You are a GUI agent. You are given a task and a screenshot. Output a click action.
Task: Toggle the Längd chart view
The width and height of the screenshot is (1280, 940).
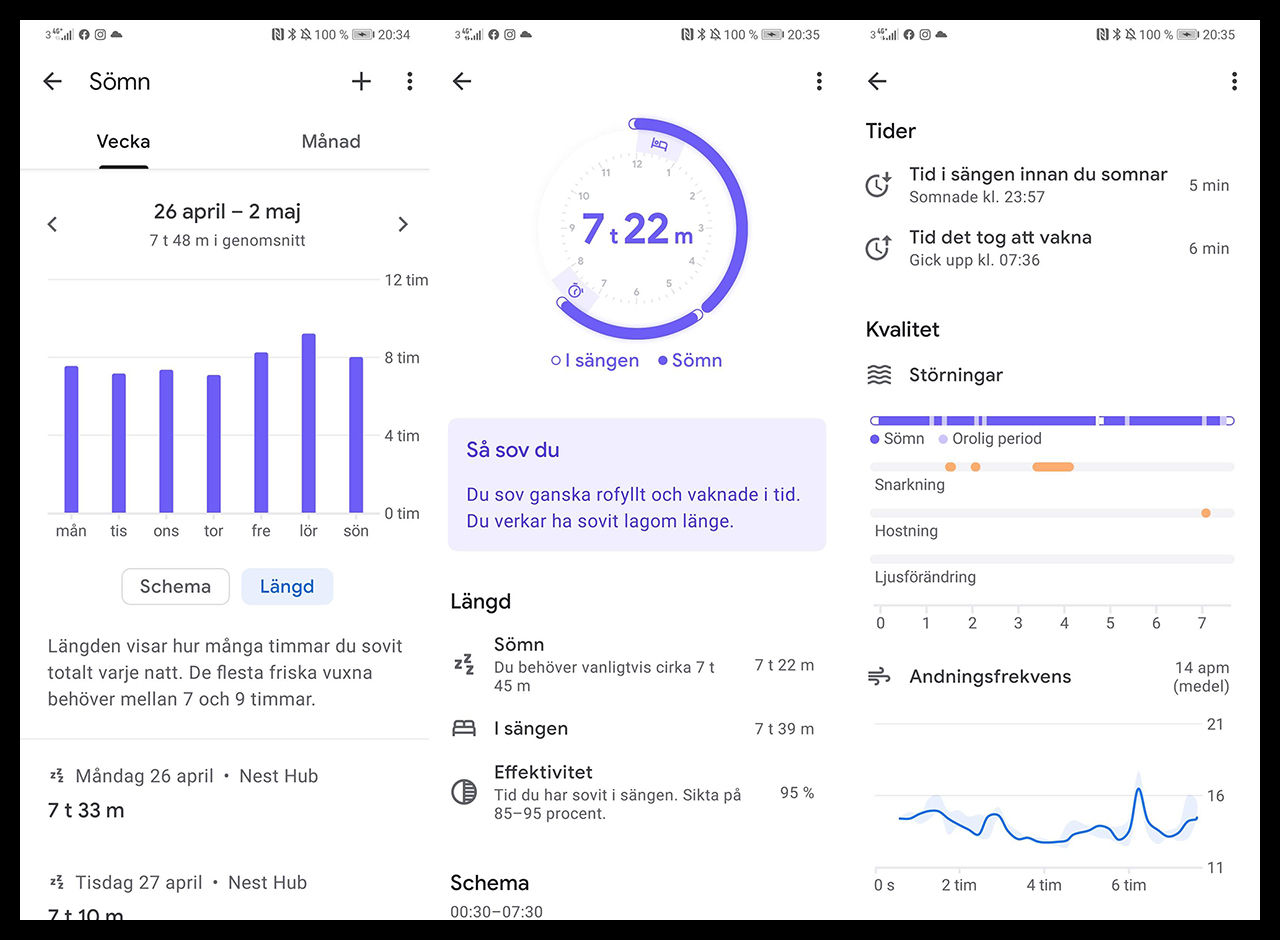(287, 587)
